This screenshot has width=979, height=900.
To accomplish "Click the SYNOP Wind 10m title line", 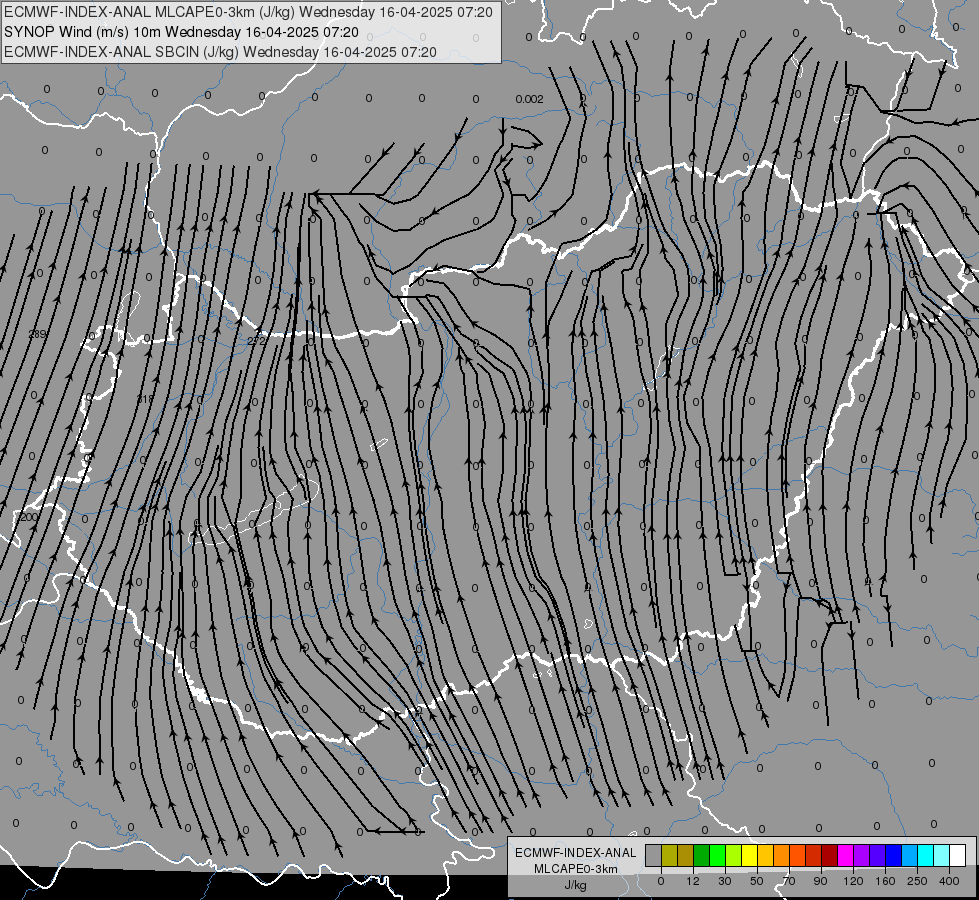I will [181, 32].
